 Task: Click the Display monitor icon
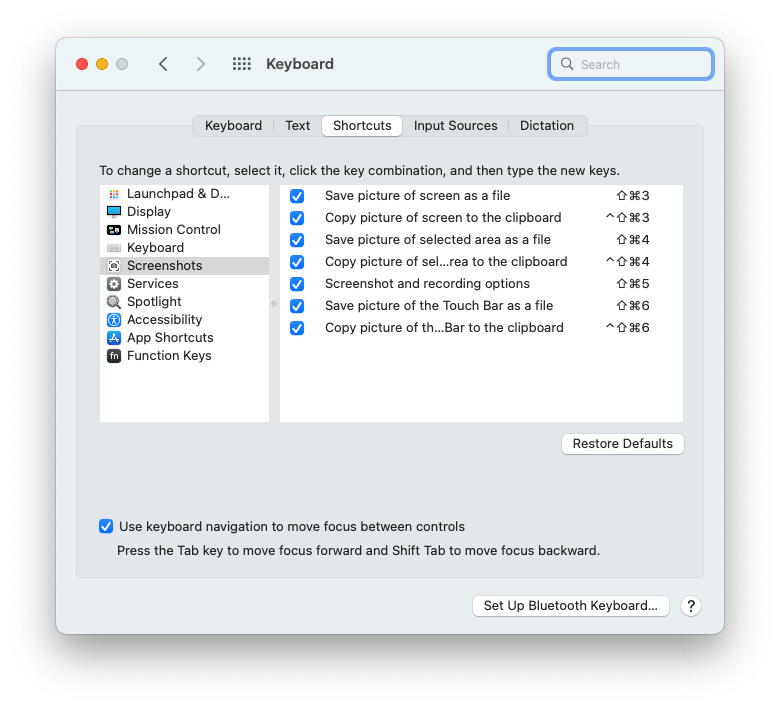(114, 212)
